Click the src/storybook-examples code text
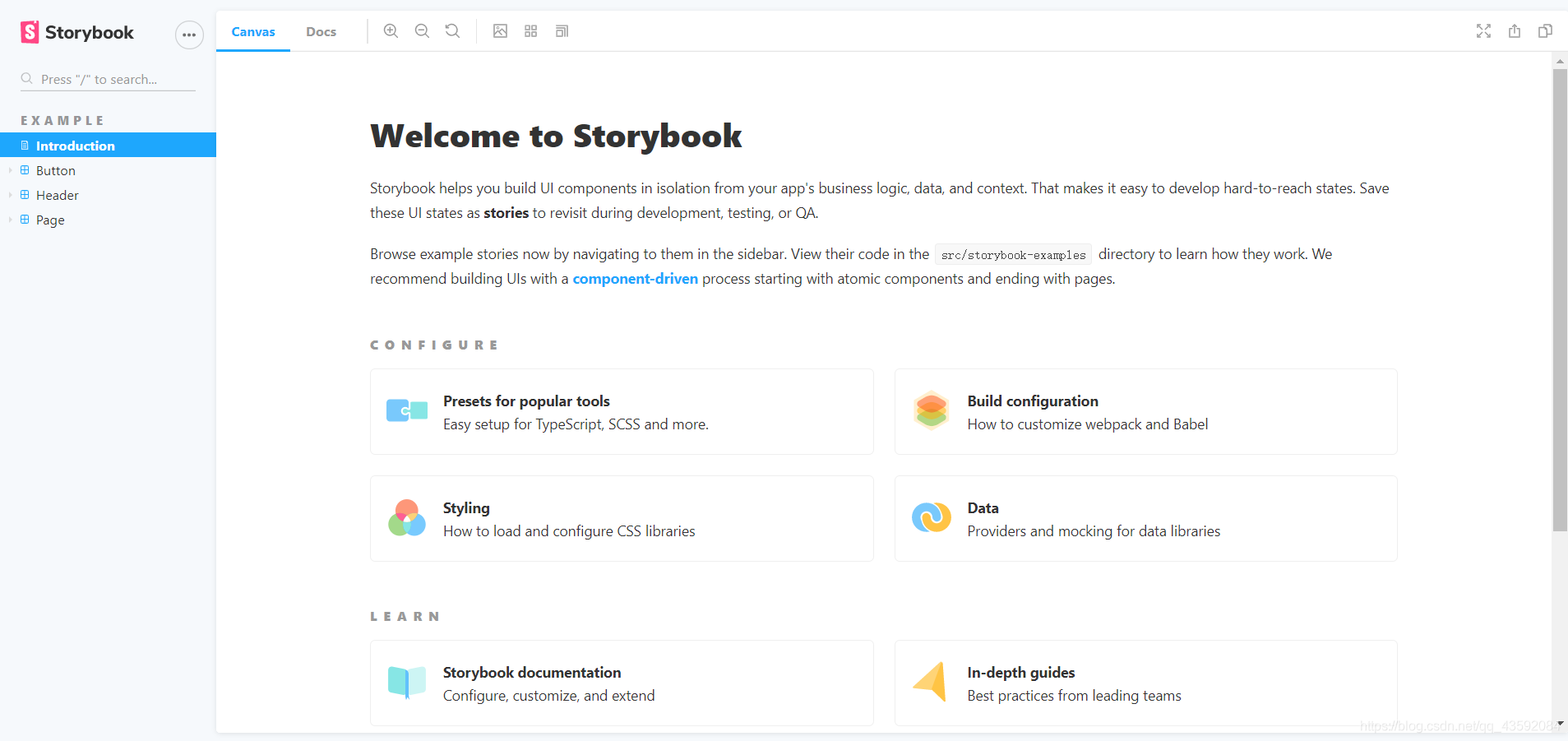 coord(1013,255)
